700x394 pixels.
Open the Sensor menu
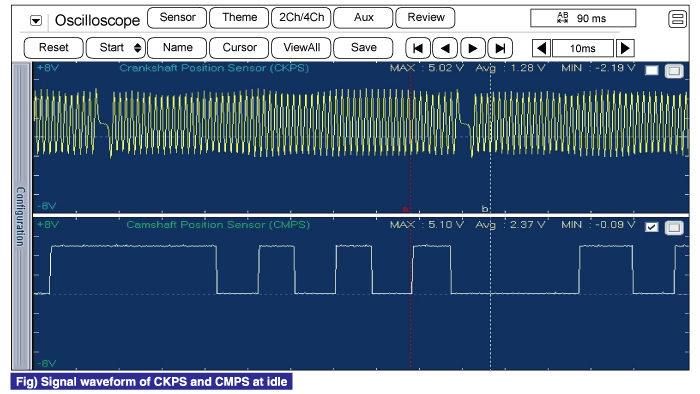(177, 18)
